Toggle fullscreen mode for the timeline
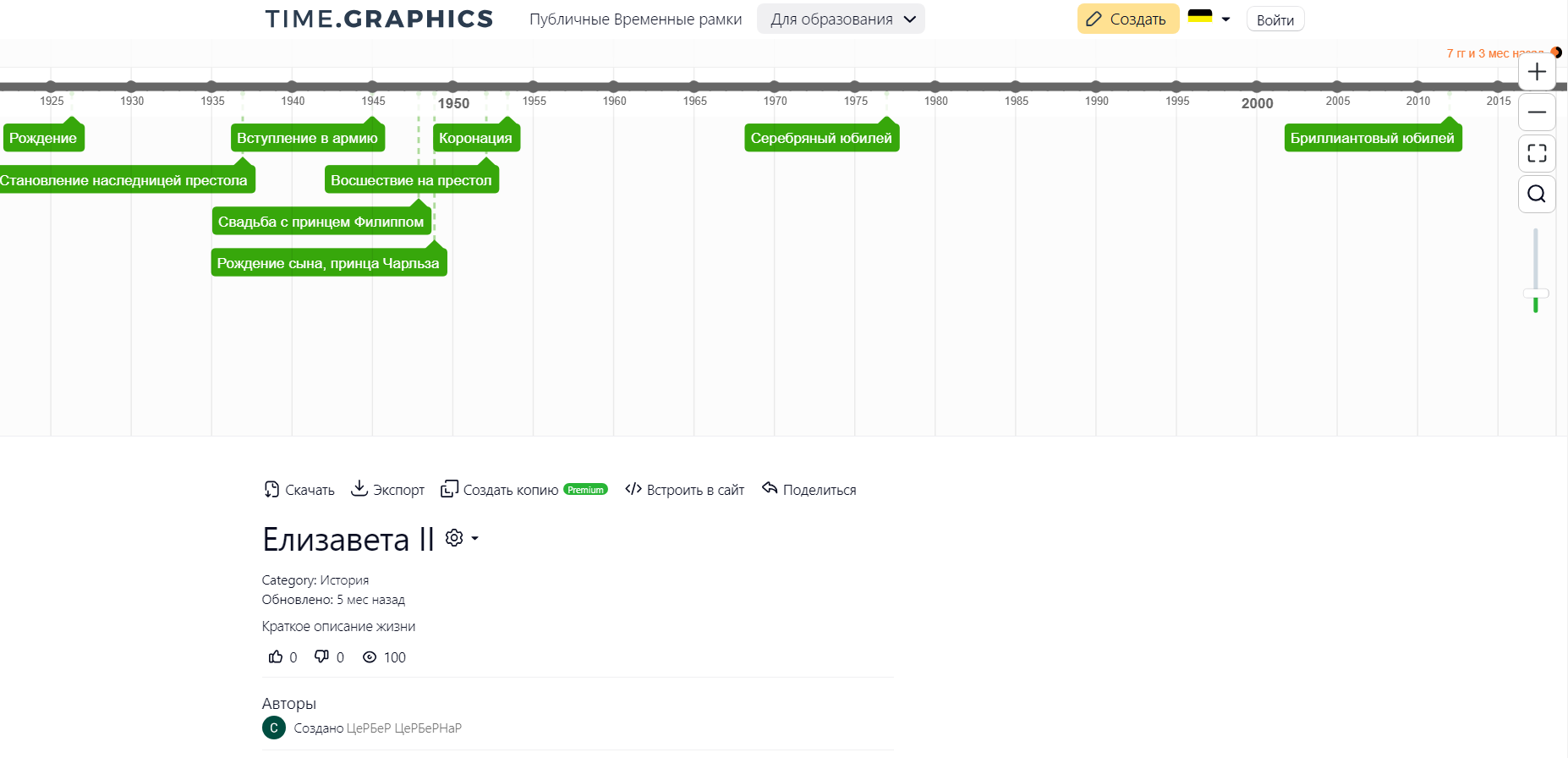The width and height of the screenshot is (1568, 758). click(x=1537, y=153)
